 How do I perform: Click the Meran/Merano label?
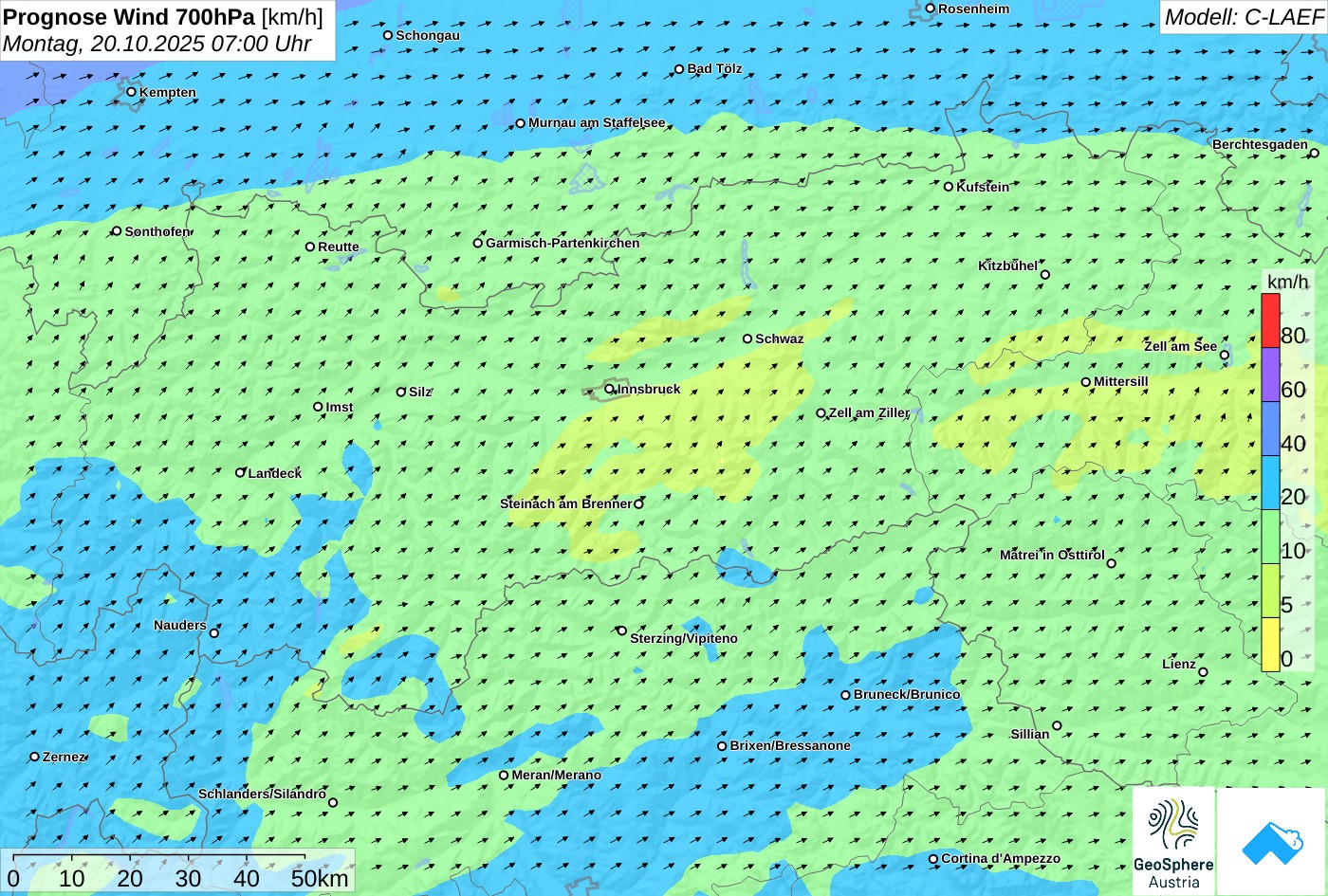(557, 775)
